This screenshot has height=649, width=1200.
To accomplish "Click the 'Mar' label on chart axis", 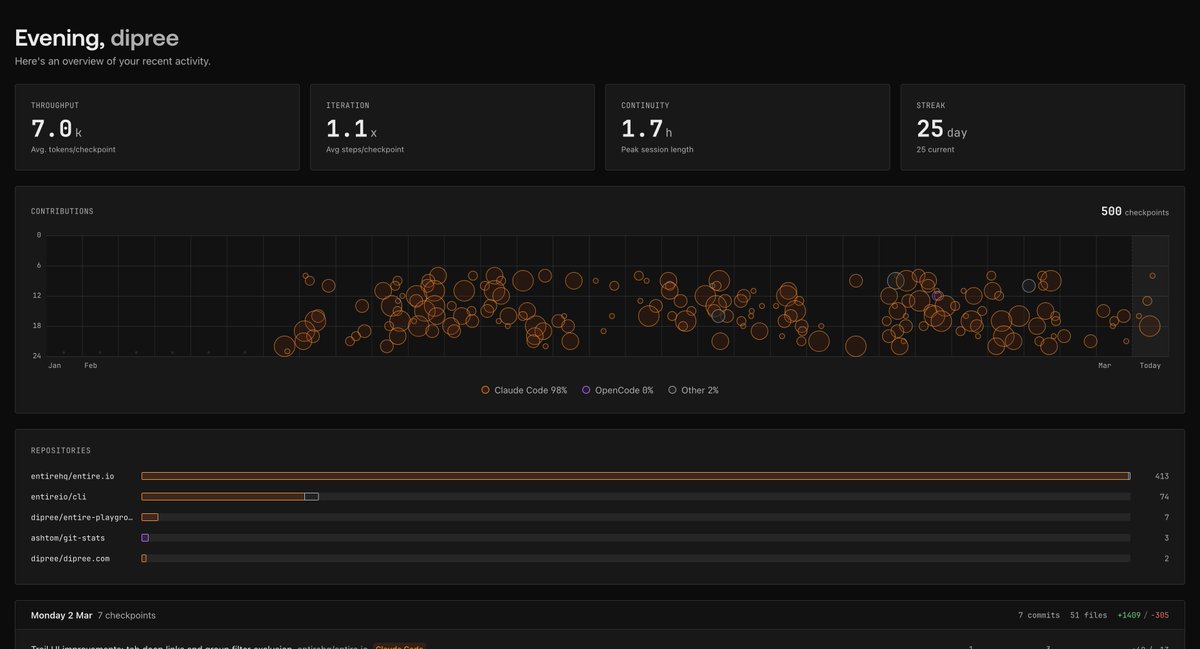I will [x=1105, y=366].
